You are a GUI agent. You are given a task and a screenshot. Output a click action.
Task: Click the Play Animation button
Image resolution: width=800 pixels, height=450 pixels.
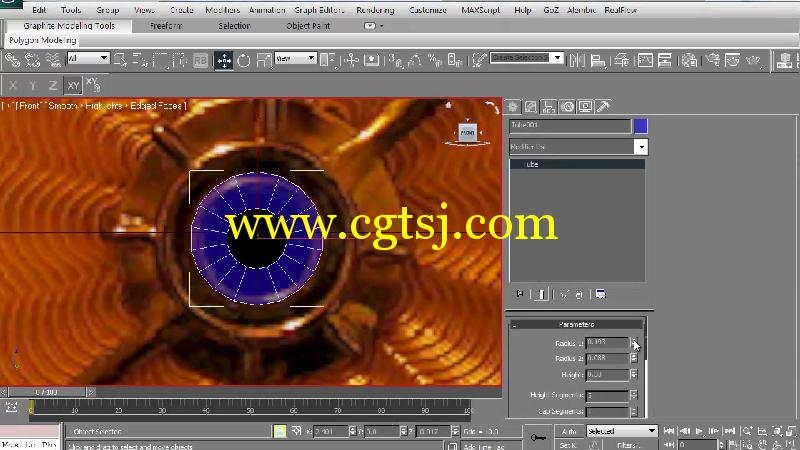(699, 431)
